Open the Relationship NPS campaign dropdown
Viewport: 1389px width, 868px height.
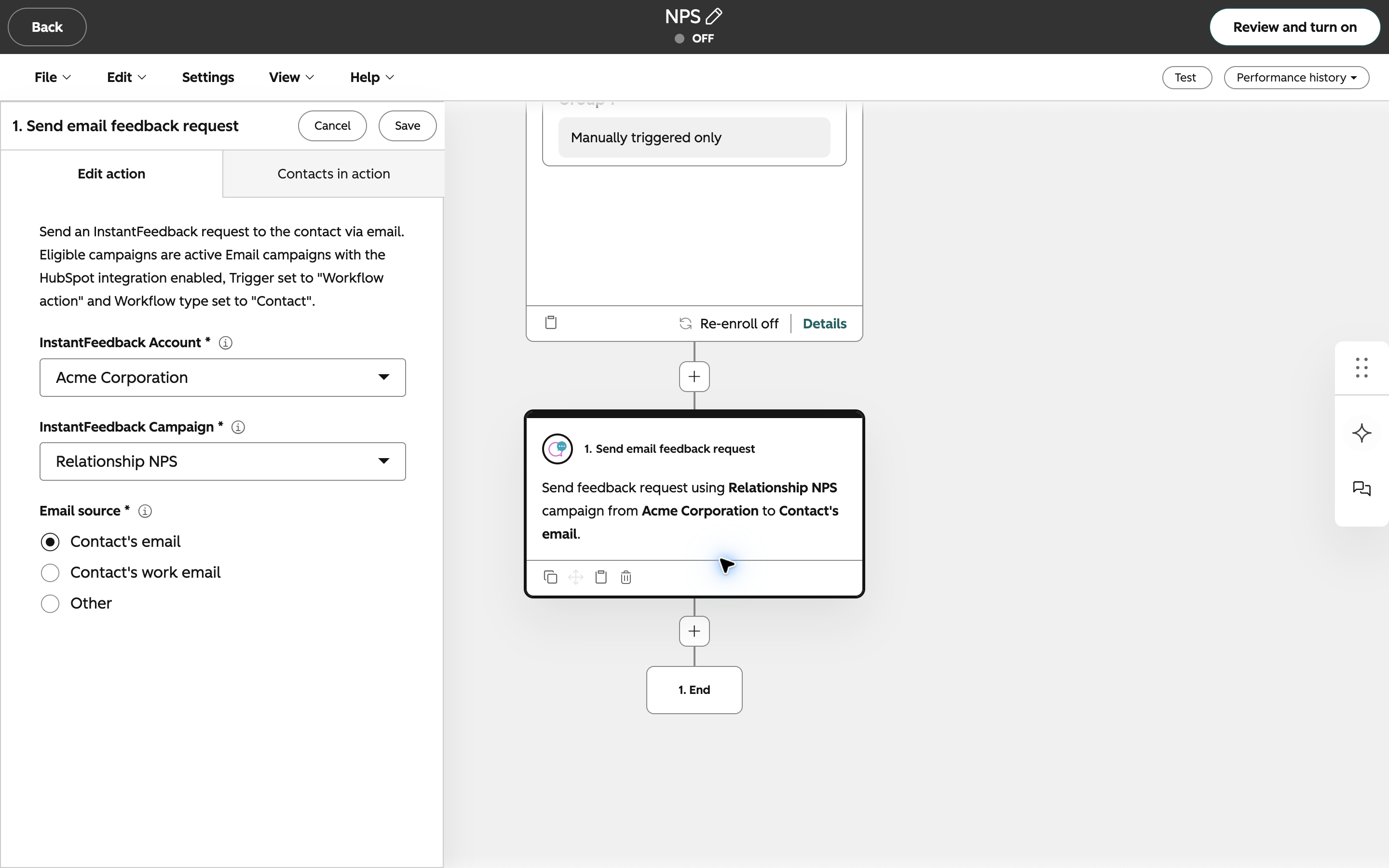point(223,461)
